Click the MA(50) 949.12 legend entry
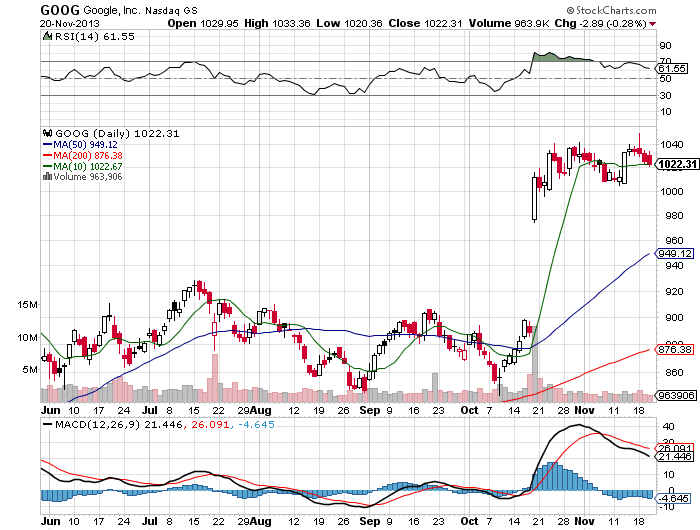The image size is (700, 530). point(80,145)
